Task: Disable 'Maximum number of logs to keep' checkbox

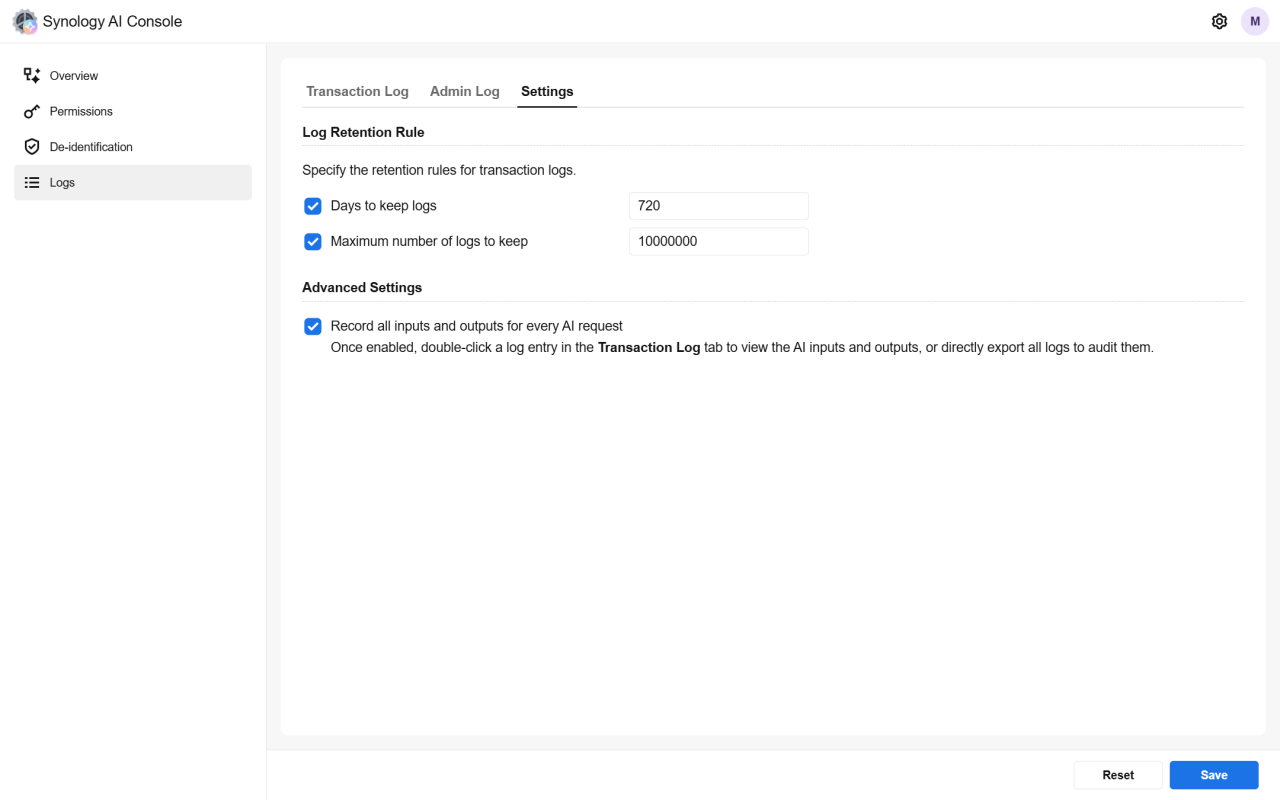Action: click(x=313, y=241)
